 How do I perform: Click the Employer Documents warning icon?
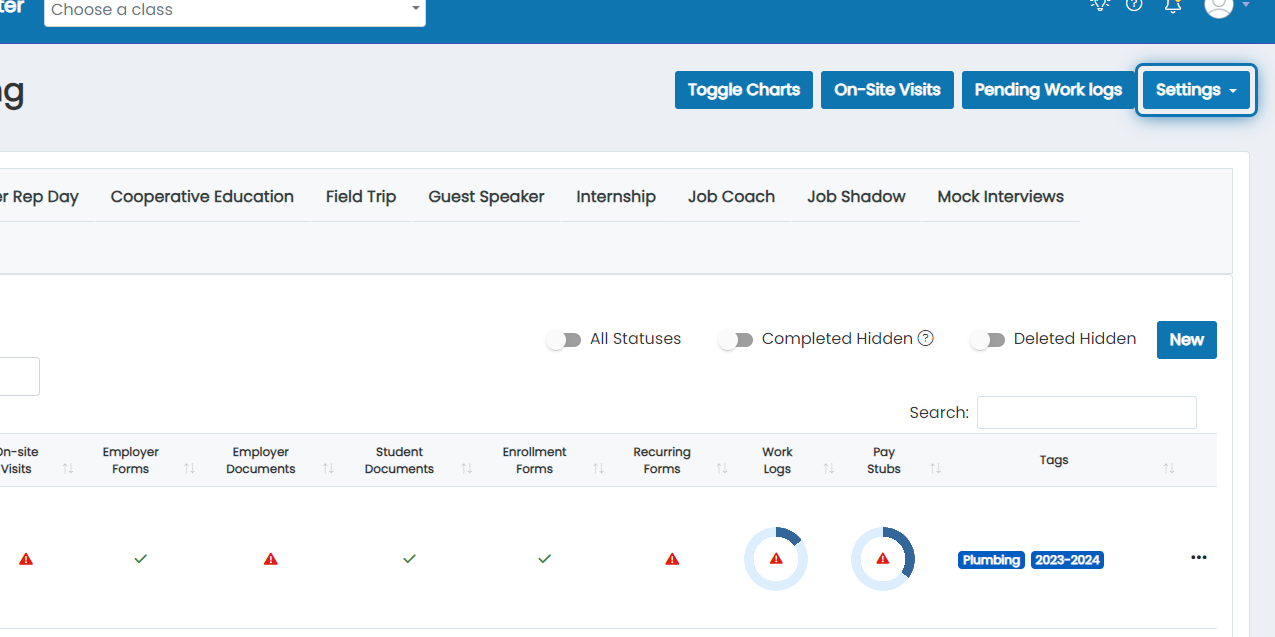pos(271,559)
